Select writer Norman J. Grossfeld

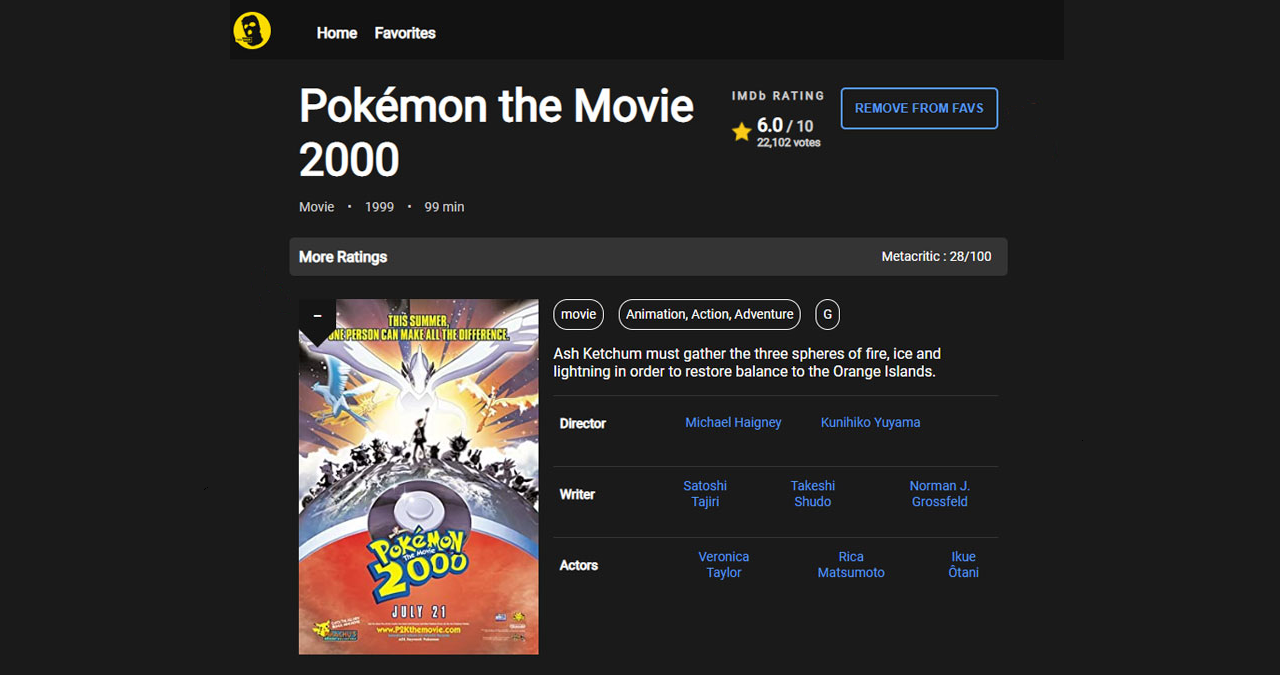(x=939, y=493)
